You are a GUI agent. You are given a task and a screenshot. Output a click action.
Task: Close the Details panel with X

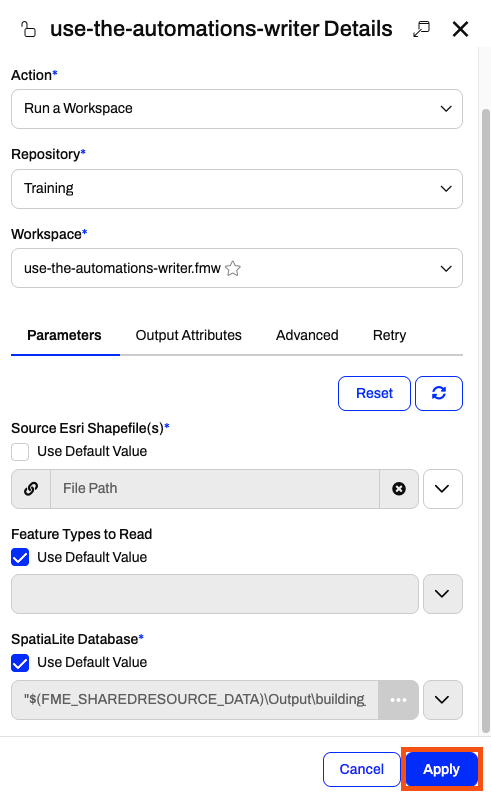point(460,29)
